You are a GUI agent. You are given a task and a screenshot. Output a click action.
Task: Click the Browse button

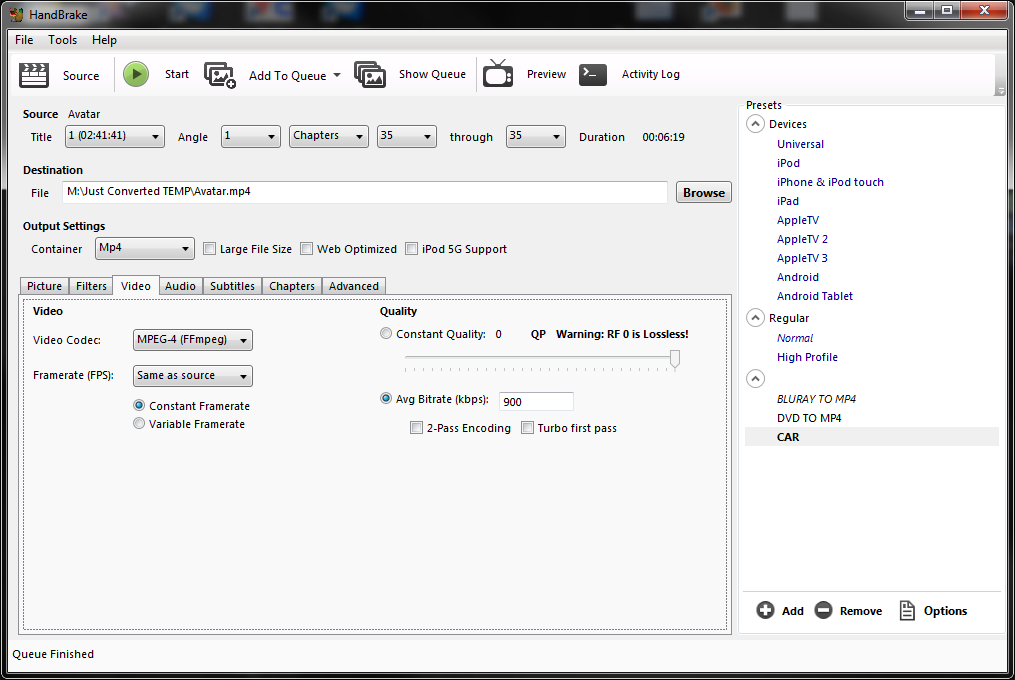[704, 192]
